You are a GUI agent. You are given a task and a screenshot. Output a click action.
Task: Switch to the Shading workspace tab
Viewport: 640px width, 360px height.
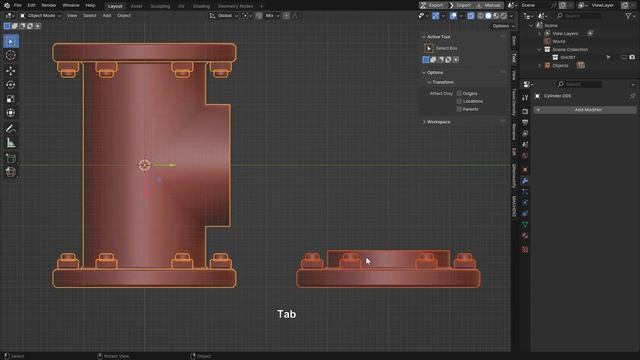[201, 6]
